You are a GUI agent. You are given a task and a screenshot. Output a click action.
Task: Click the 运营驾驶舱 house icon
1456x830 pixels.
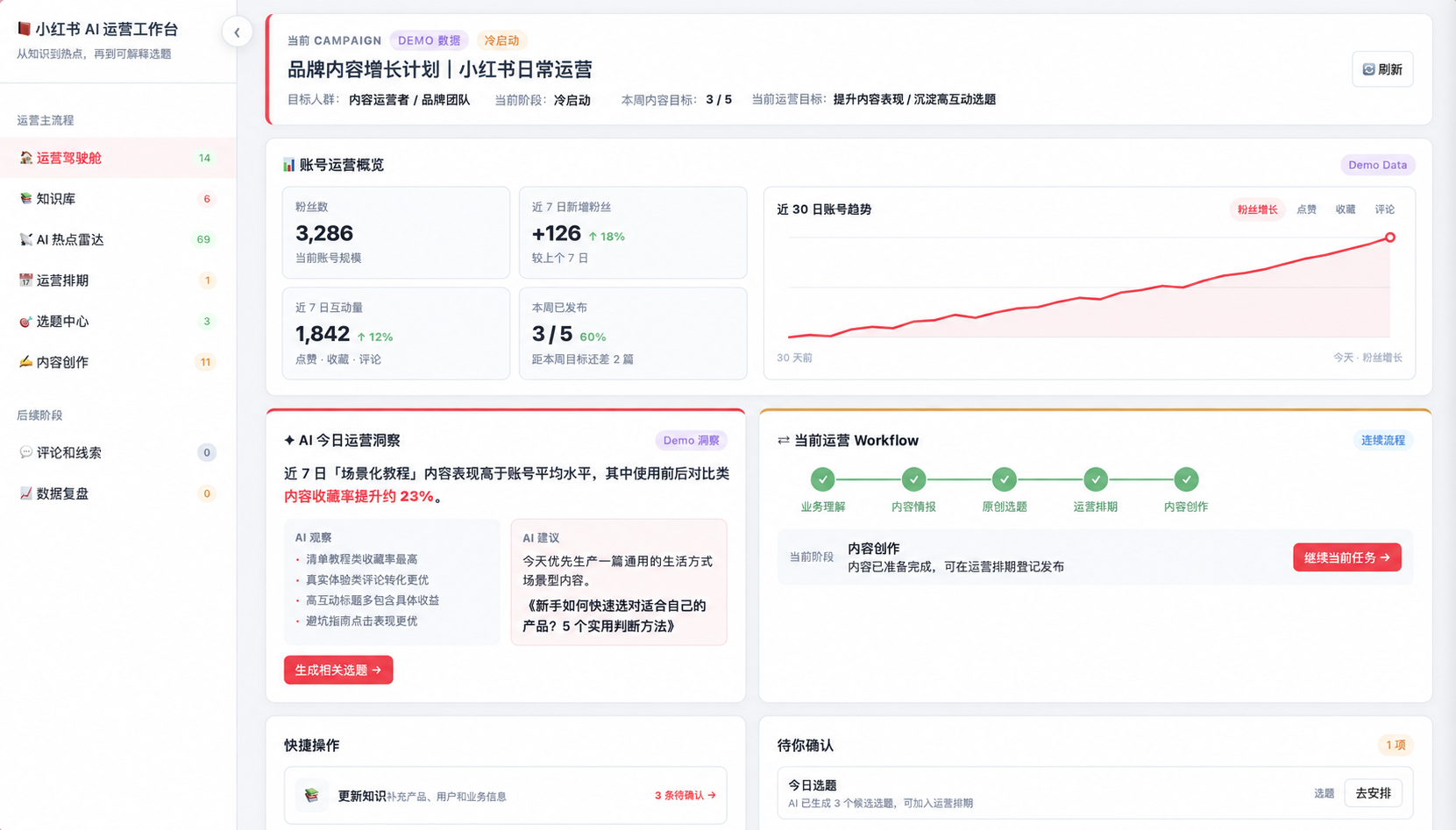25,158
